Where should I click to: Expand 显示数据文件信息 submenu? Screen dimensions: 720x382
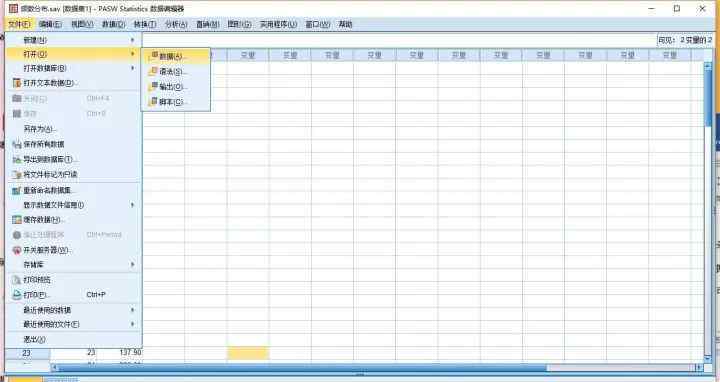tap(133, 205)
